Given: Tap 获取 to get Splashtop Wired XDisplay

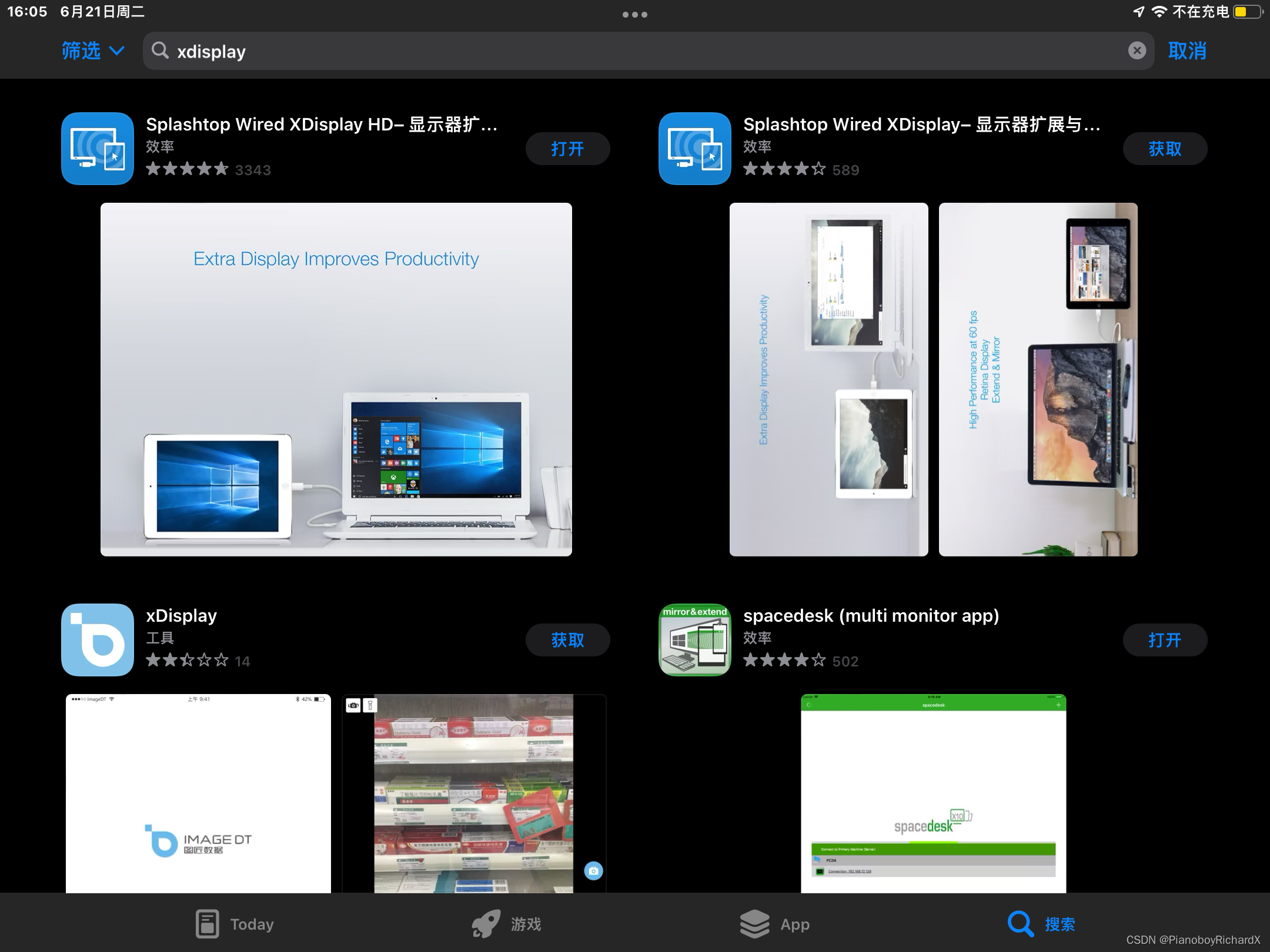Looking at the screenshot, I should tap(1164, 149).
